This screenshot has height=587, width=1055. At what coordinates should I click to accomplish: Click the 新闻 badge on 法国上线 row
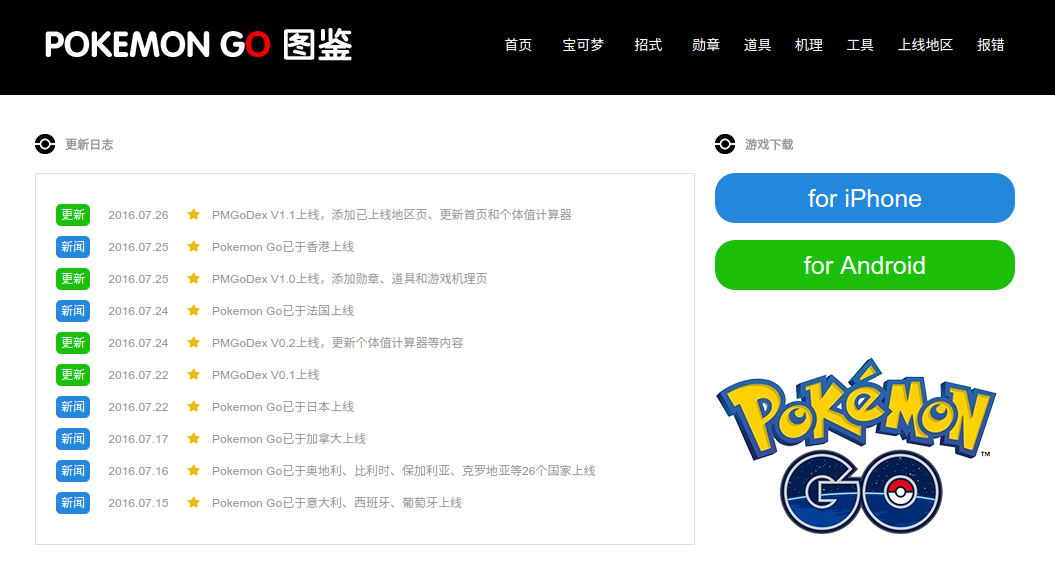(x=73, y=311)
